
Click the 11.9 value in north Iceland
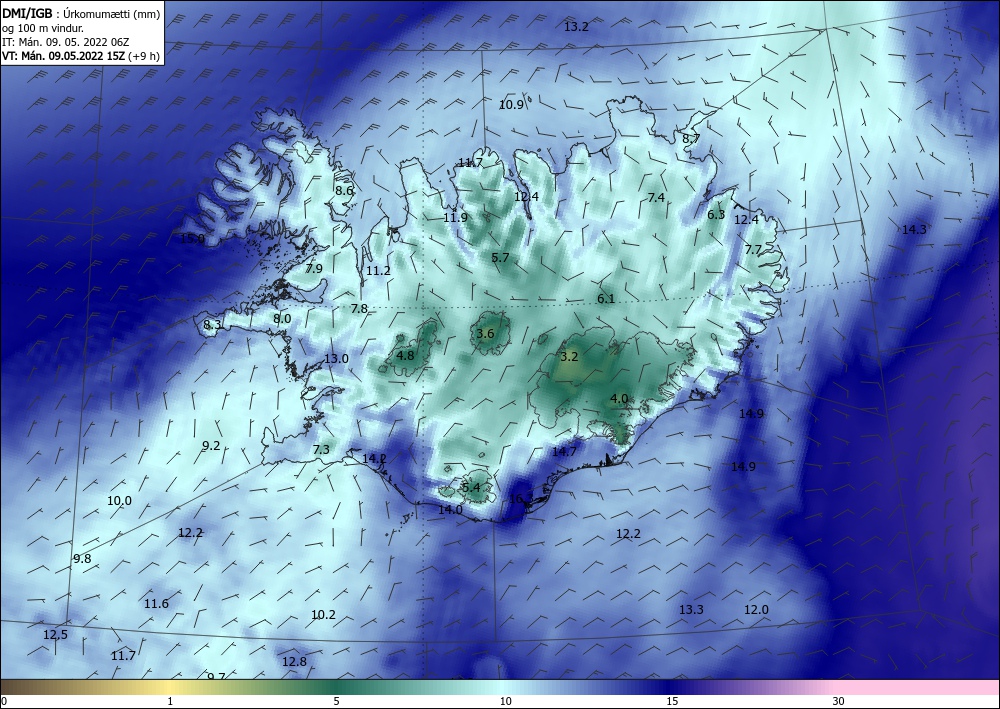tap(455, 218)
